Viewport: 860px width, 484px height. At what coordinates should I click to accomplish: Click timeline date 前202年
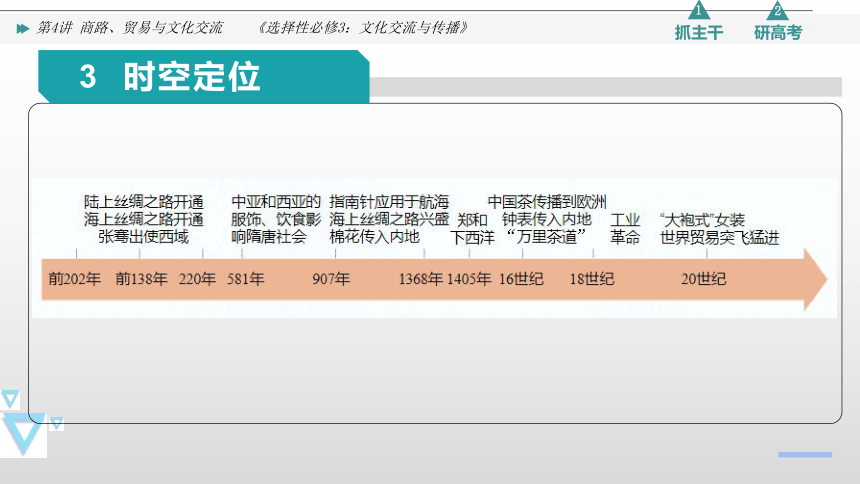click(x=75, y=279)
